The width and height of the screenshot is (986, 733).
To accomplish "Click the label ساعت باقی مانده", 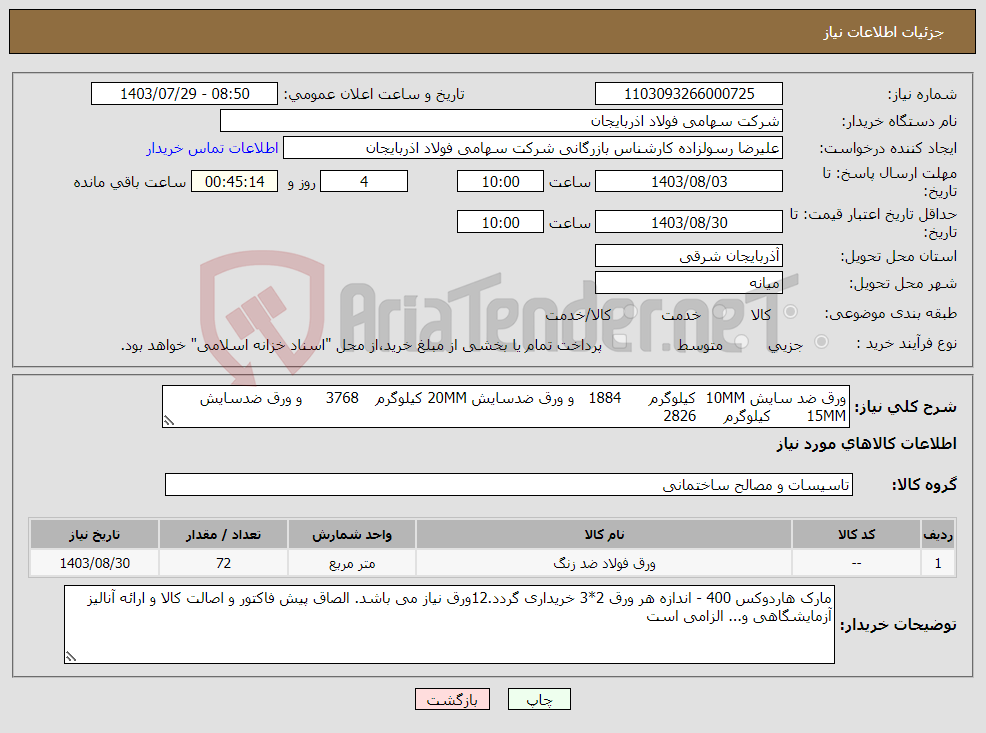I will pyautogui.click(x=130, y=182).
